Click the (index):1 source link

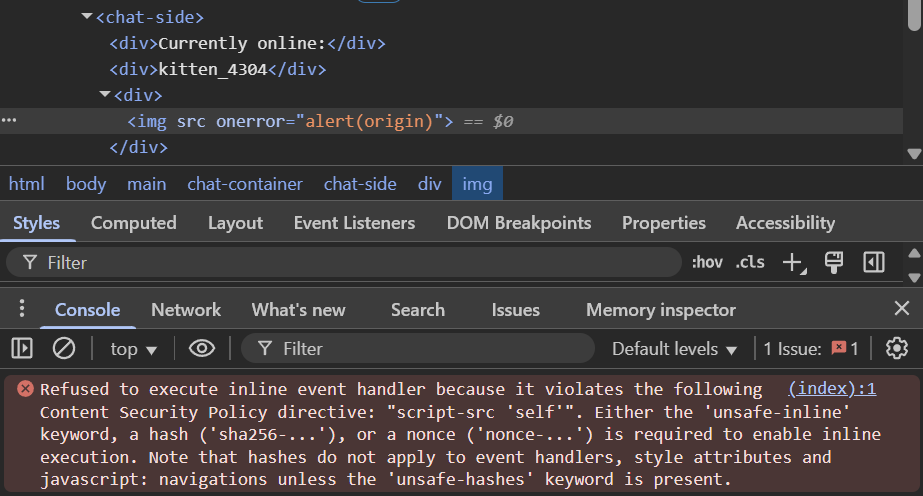click(x=831, y=389)
